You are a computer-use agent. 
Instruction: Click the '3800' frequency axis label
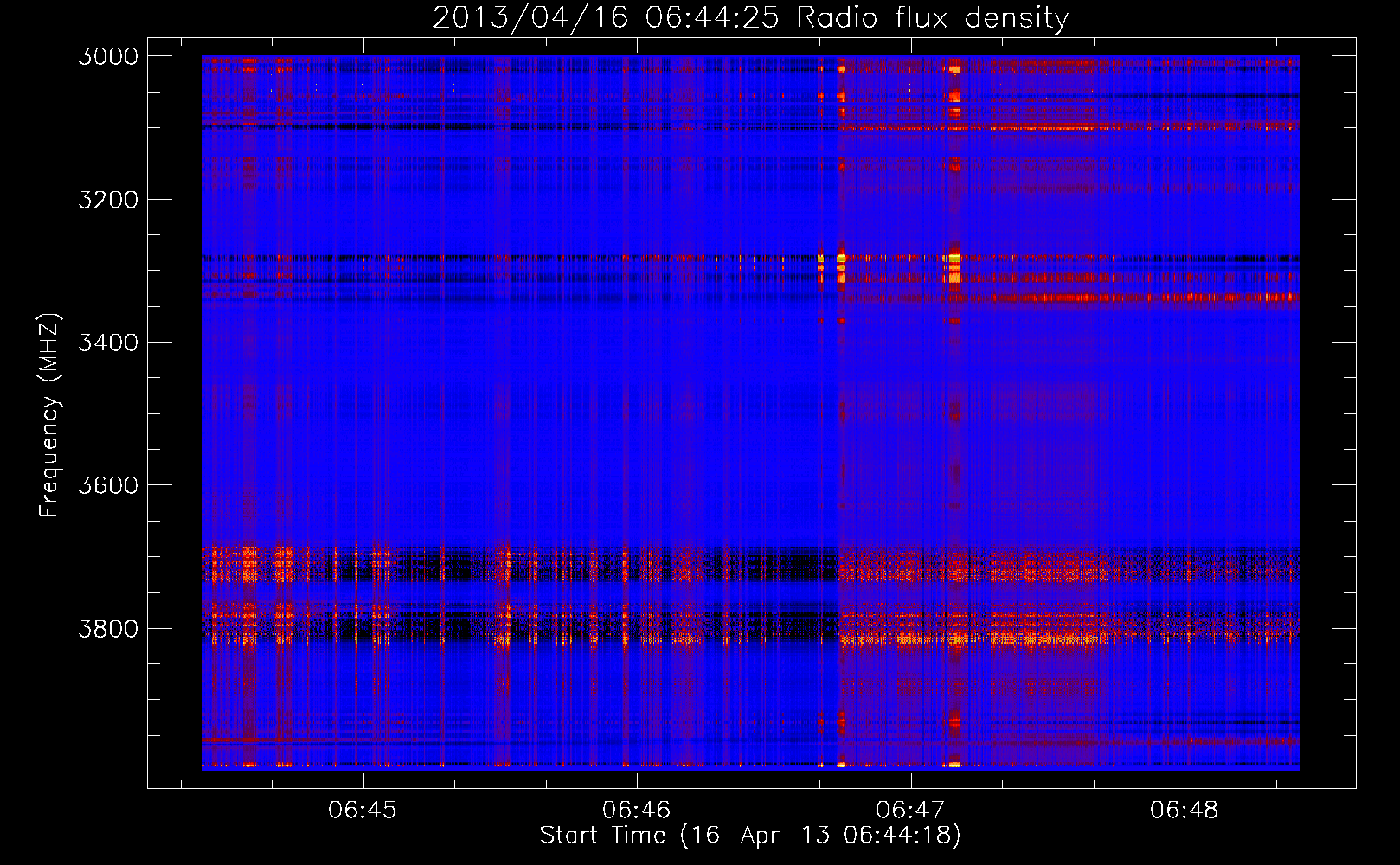[x=108, y=629]
